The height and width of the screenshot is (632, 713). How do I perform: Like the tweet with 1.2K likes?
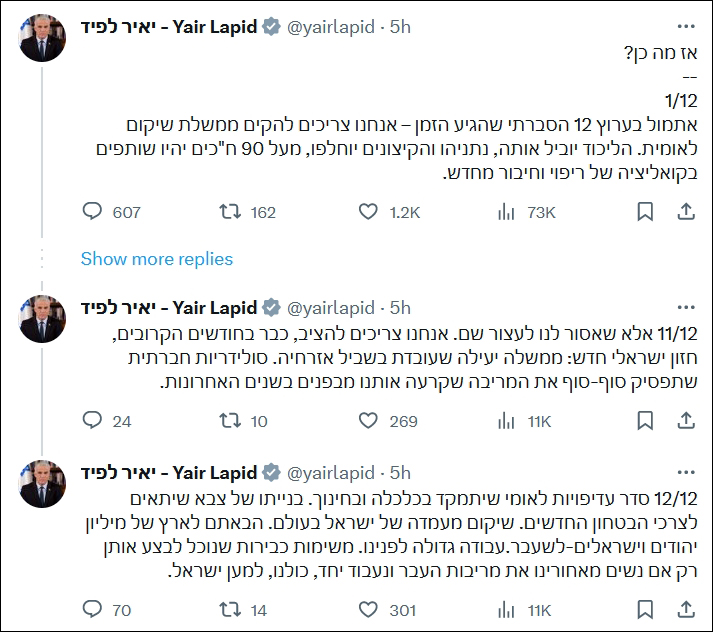(x=371, y=211)
